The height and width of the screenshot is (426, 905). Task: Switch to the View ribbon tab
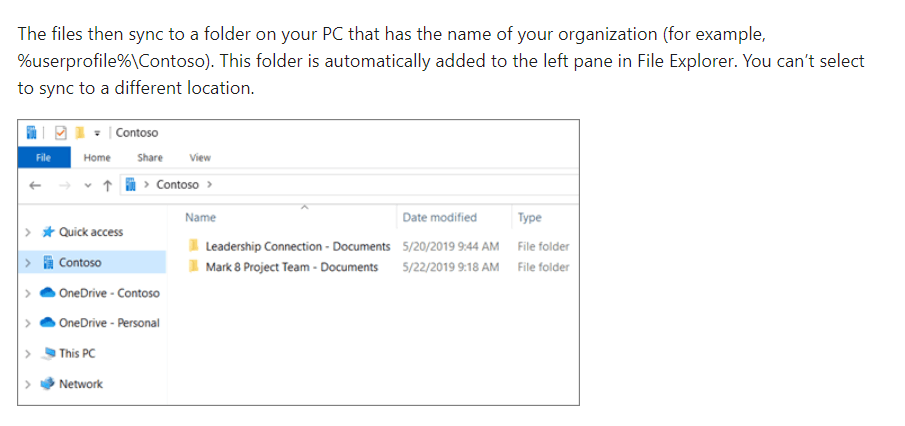(x=200, y=158)
